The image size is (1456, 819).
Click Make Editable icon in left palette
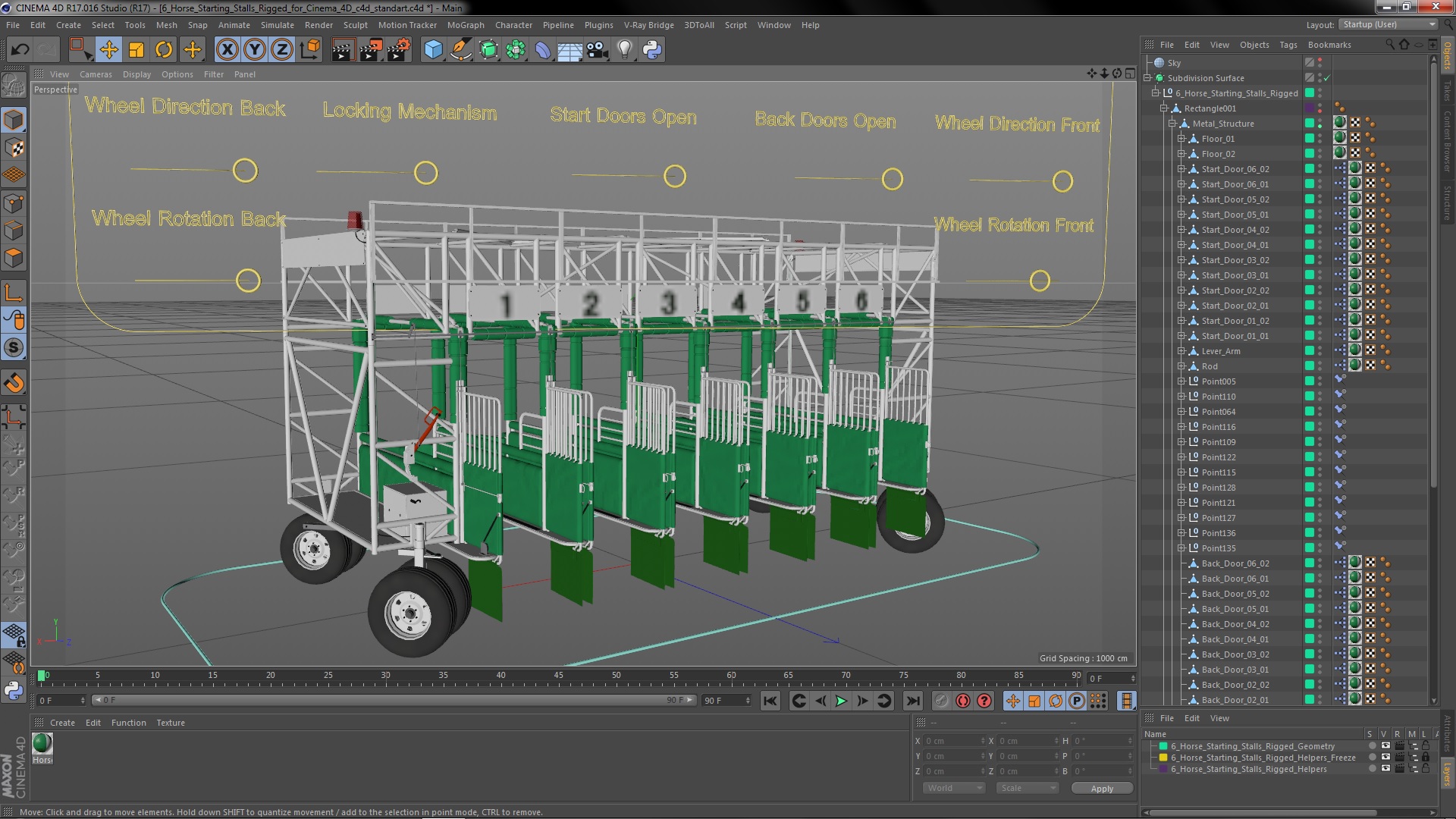14,85
